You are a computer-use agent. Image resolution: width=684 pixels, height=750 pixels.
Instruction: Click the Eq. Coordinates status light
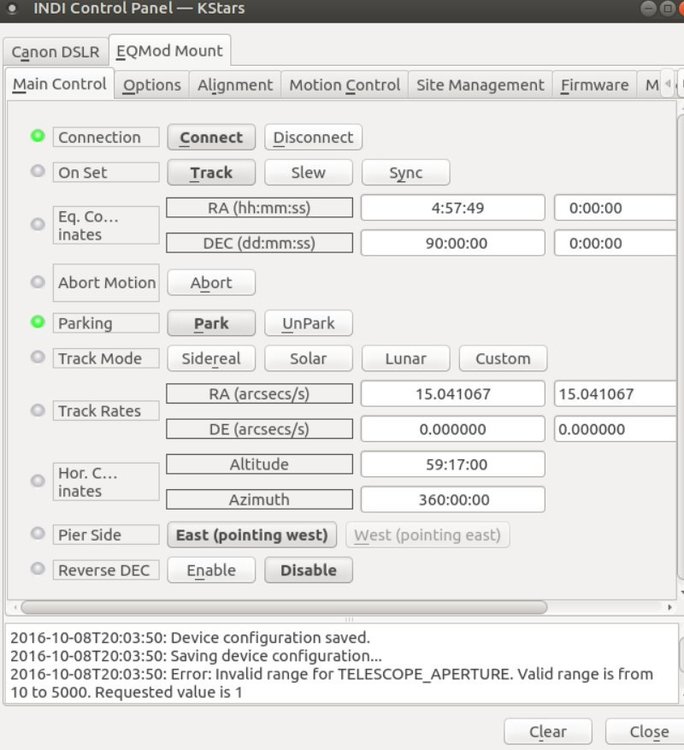37,224
